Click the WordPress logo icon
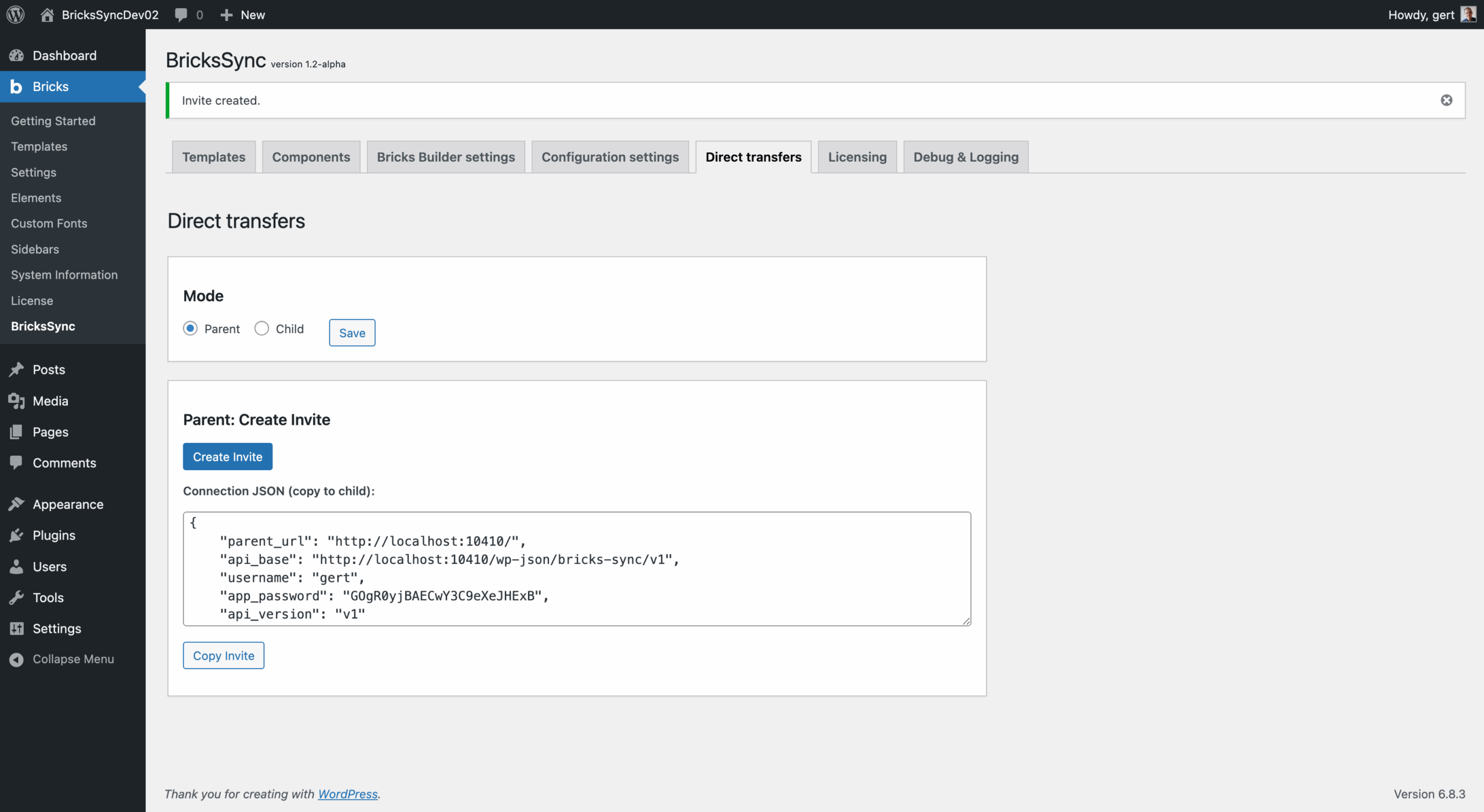Image resolution: width=1484 pixels, height=812 pixels. (x=16, y=14)
